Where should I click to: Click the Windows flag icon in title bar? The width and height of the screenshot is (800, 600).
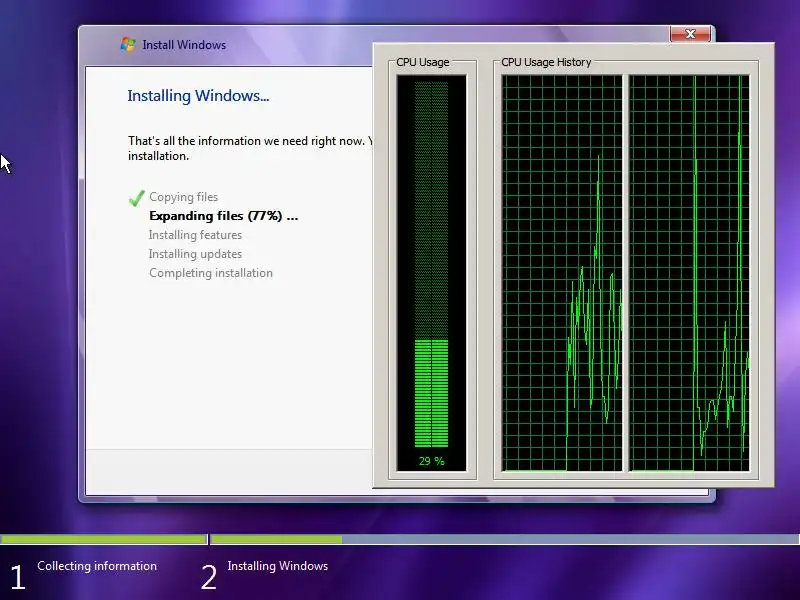[128, 44]
